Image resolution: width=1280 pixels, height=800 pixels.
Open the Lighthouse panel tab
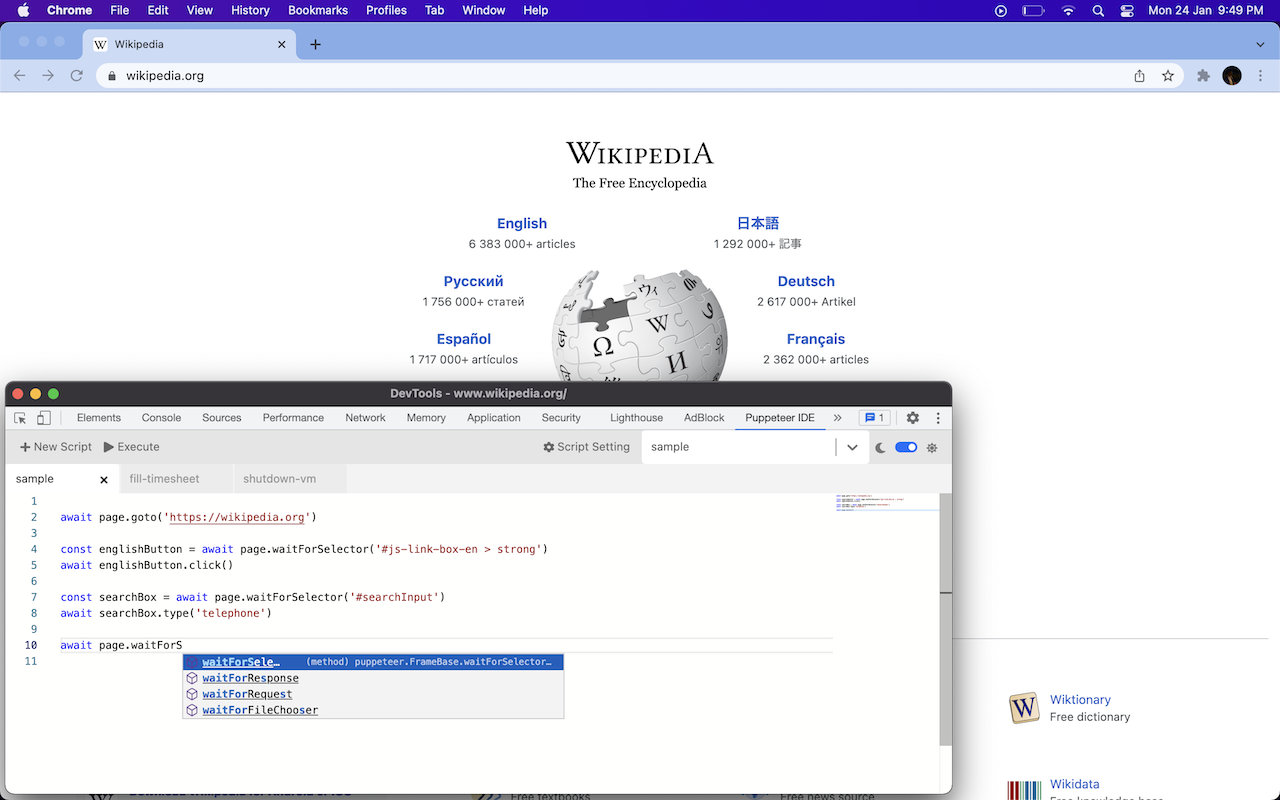[x=636, y=418]
